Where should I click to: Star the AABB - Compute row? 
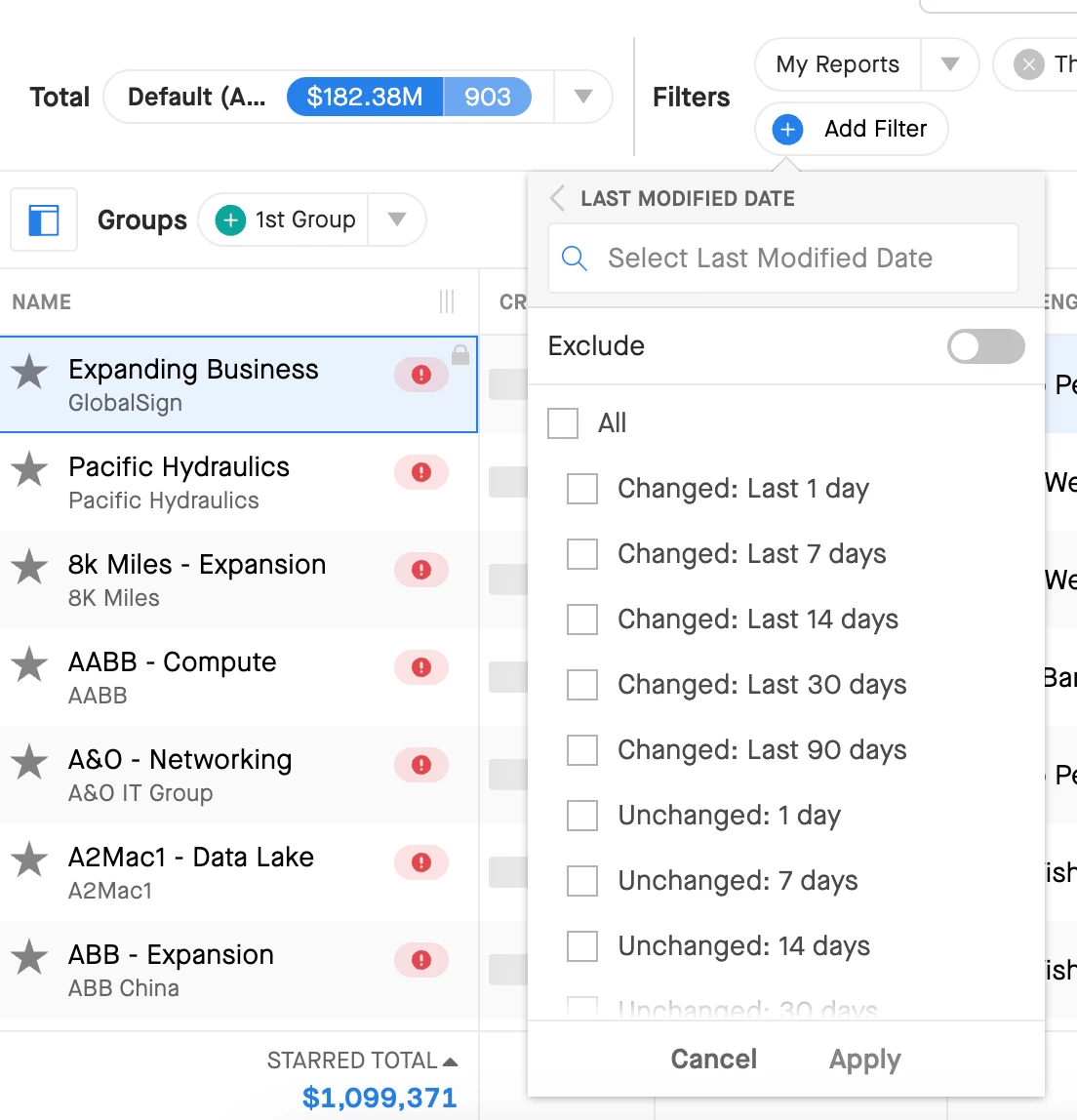click(x=29, y=665)
